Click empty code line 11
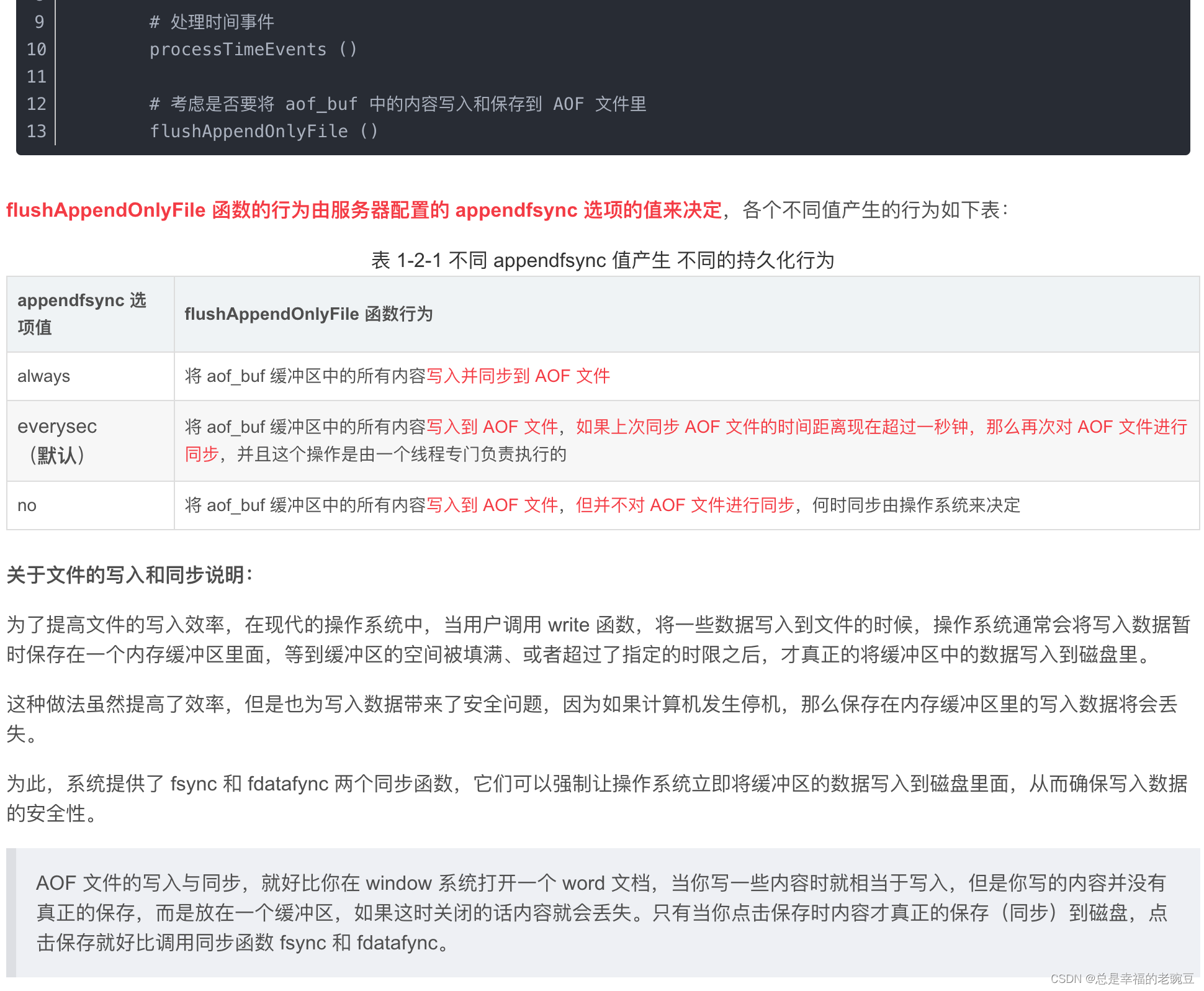Image resolution: width=1204 pixels, height=991 pixels. pyautogui.click(x=248, y=76)
